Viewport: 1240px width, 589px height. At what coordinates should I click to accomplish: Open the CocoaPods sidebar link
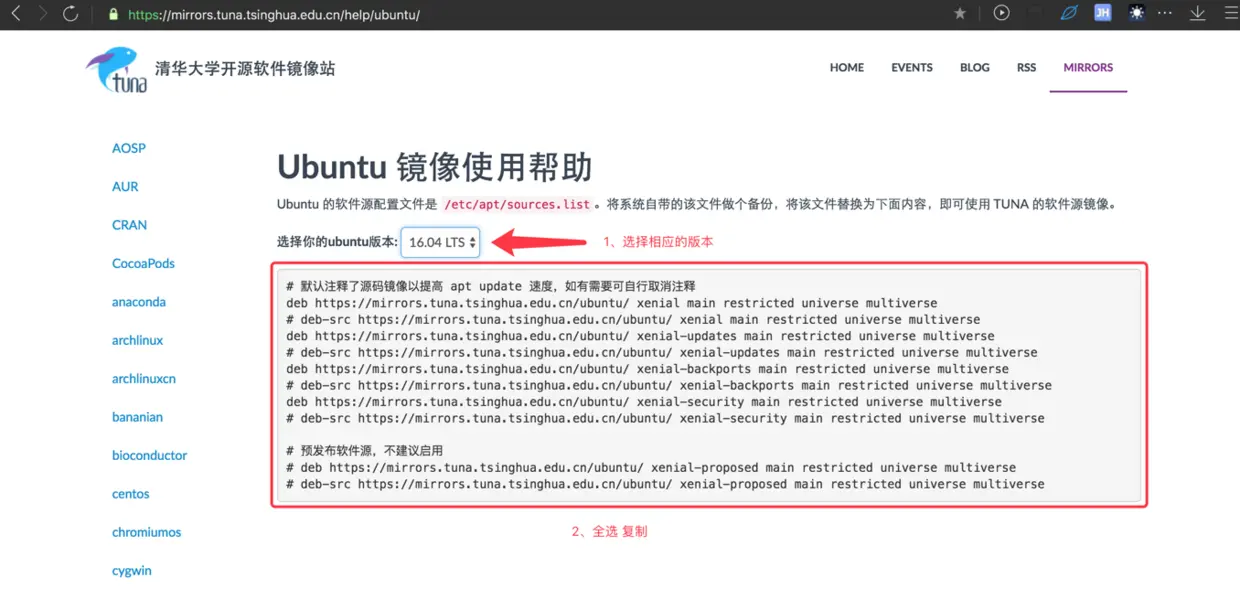pyautogui.click(x=143, y=264)
